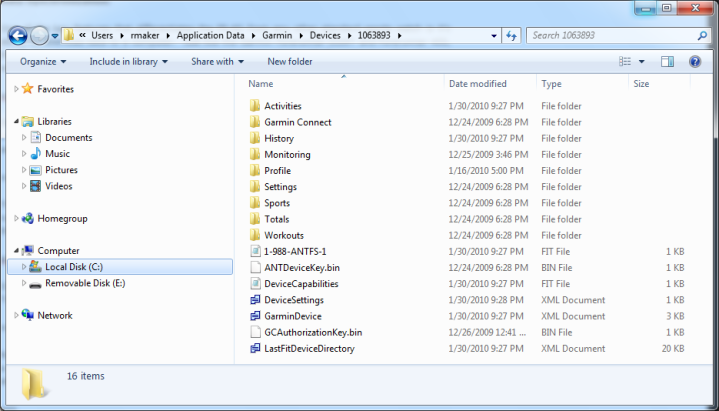The height and width of the screenshot is (411, 719).
Task: Click the Pictures library icon
Action: click(35, 170)
